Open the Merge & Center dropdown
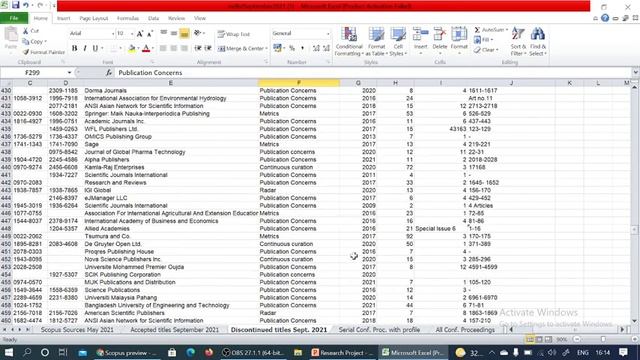Viewport: 640px width, 360px height. coord(266,49)
